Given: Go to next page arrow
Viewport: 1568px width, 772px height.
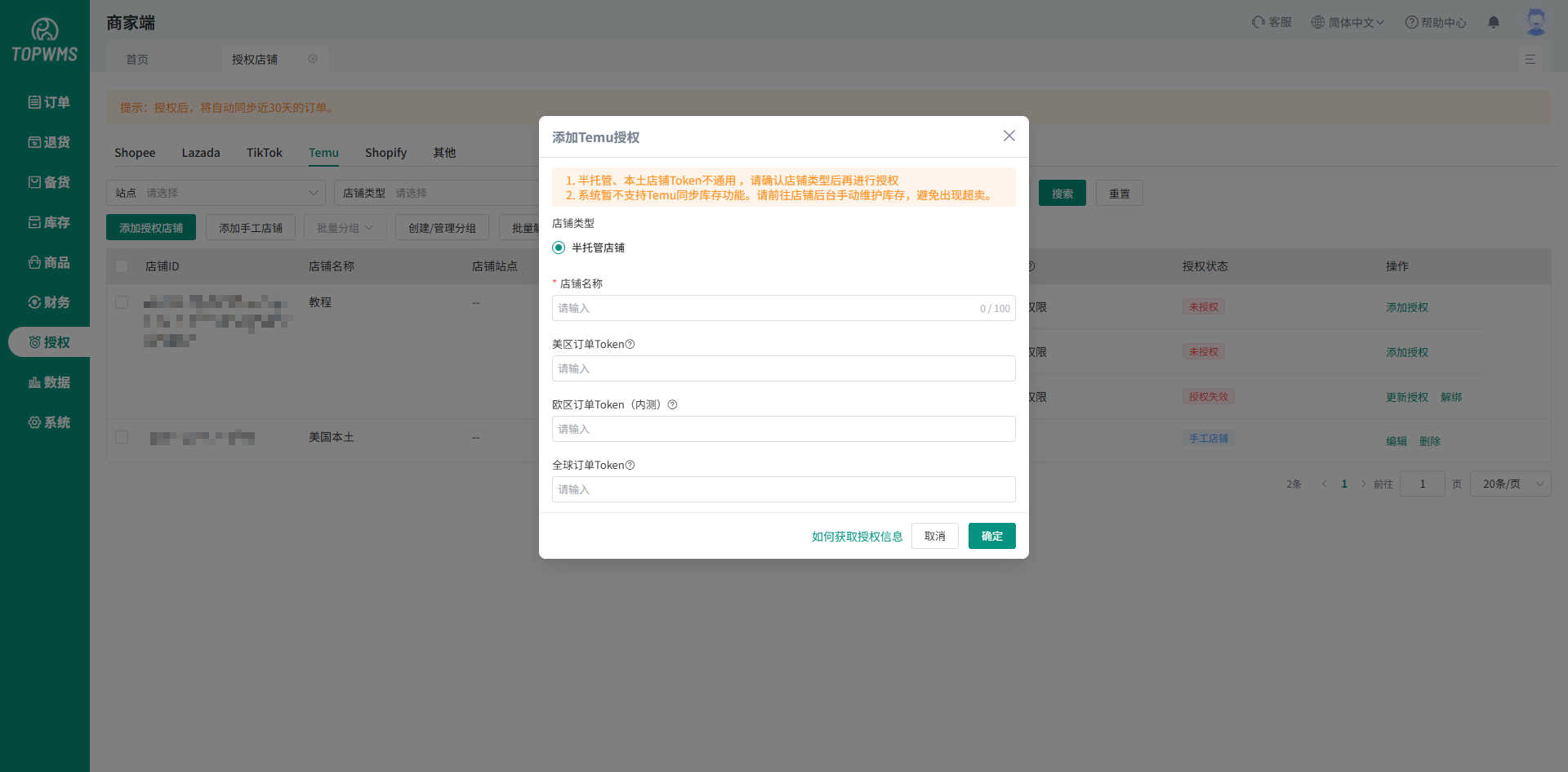Looking at the screenshot, I should (x=1363, y=484).
